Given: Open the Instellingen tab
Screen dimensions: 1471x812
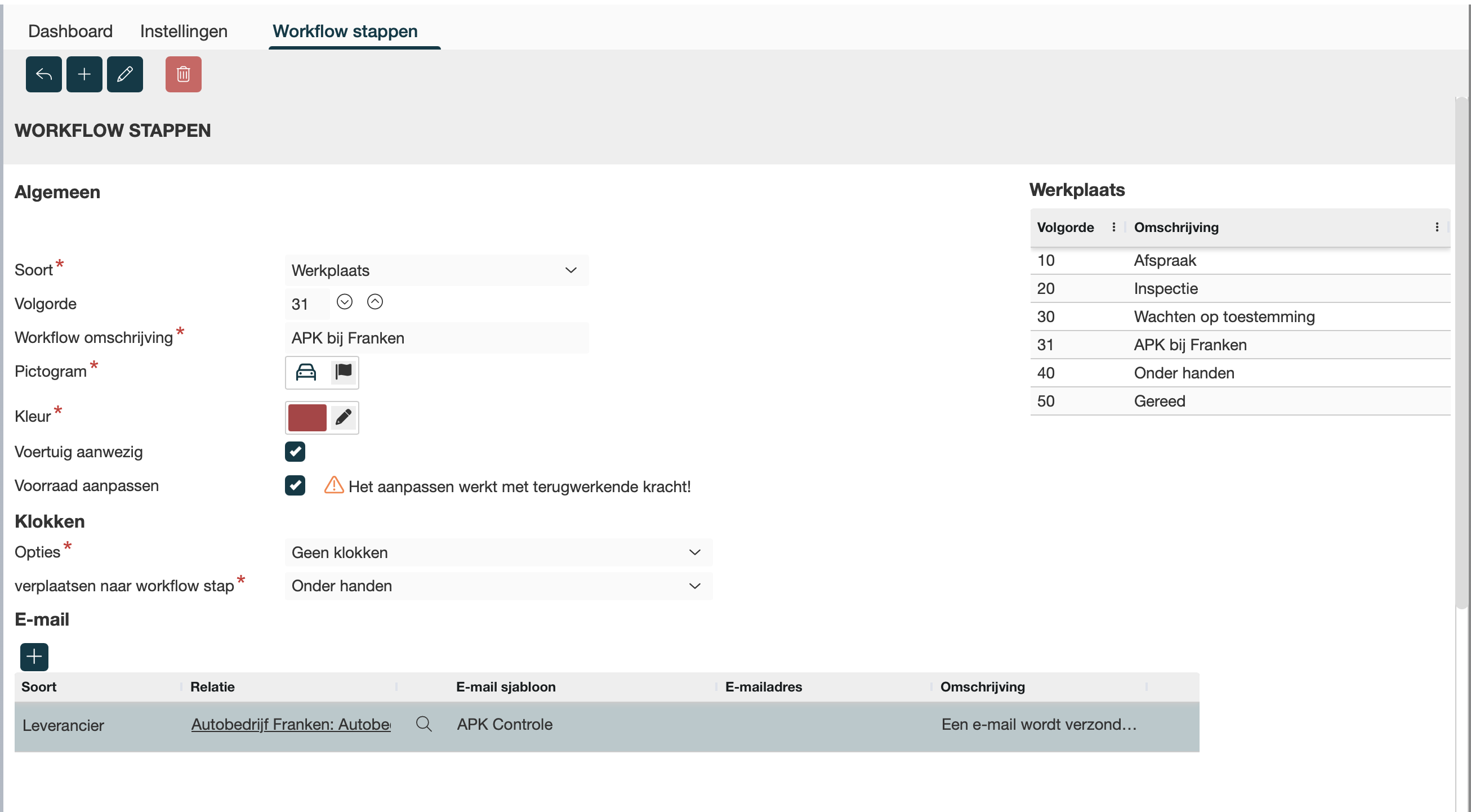Looking at the screenshot, I should [x=183, y=31].
